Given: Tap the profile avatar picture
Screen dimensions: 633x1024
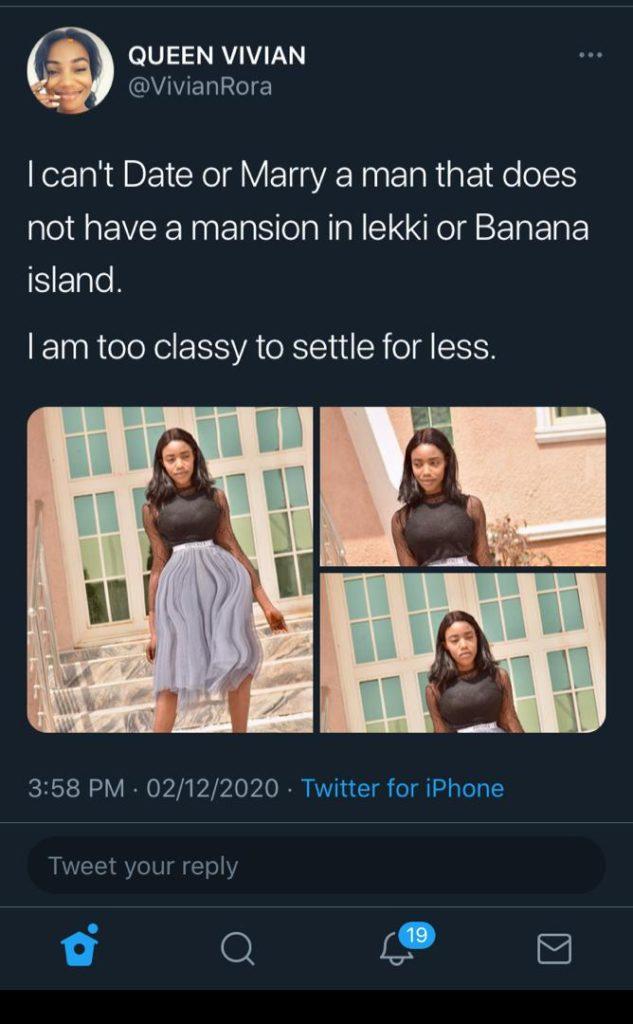Looking at the screenshot, I should (x=70, y=70).
